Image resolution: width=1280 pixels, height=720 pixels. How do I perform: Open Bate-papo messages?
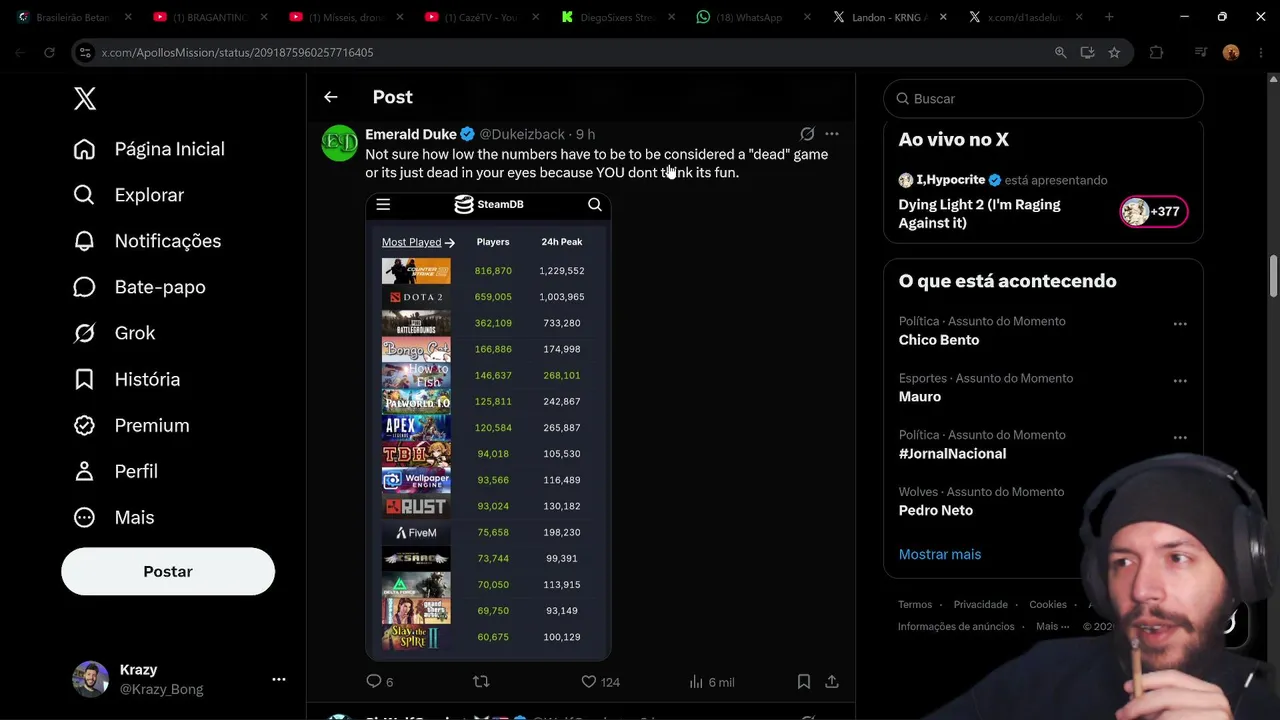point(140,287)
